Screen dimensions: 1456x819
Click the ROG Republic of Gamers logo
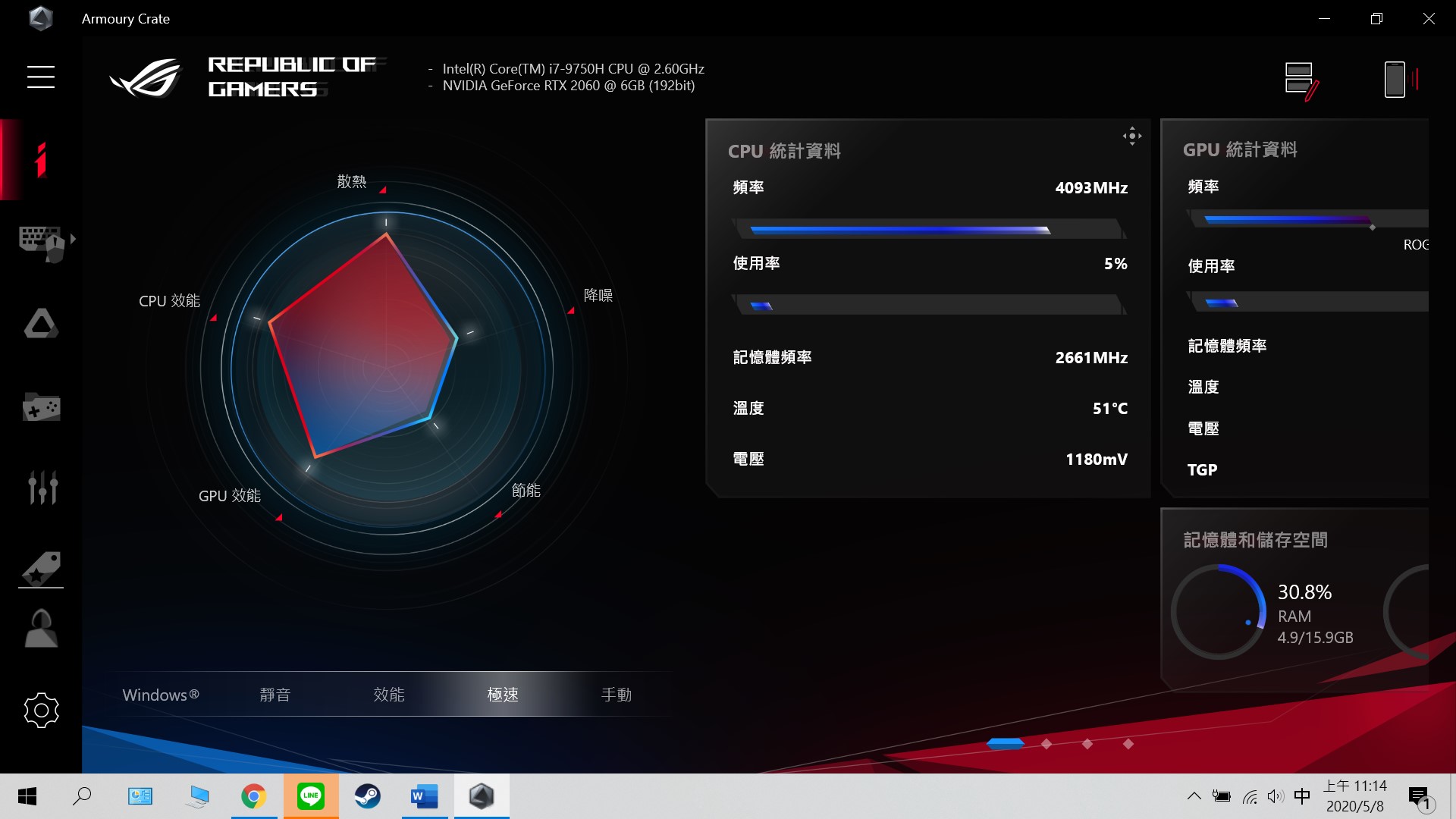[250, 77]
